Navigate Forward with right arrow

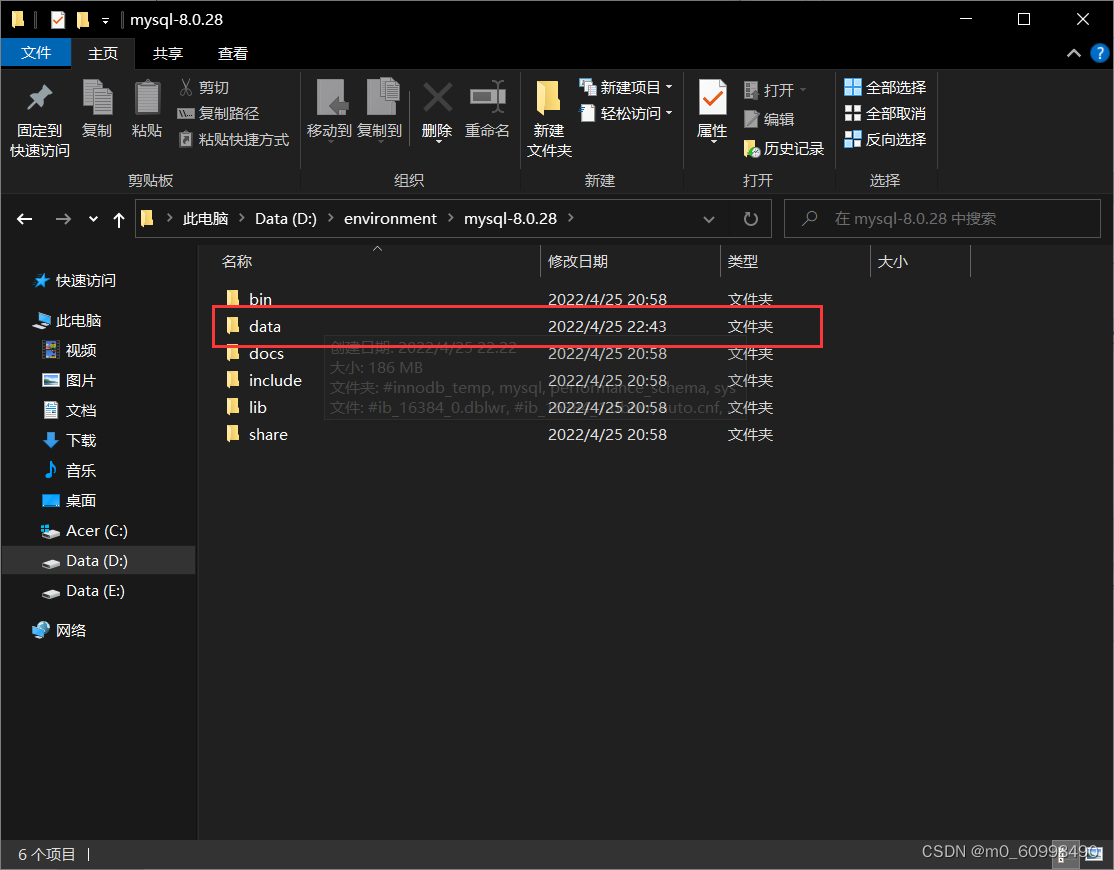63,219
